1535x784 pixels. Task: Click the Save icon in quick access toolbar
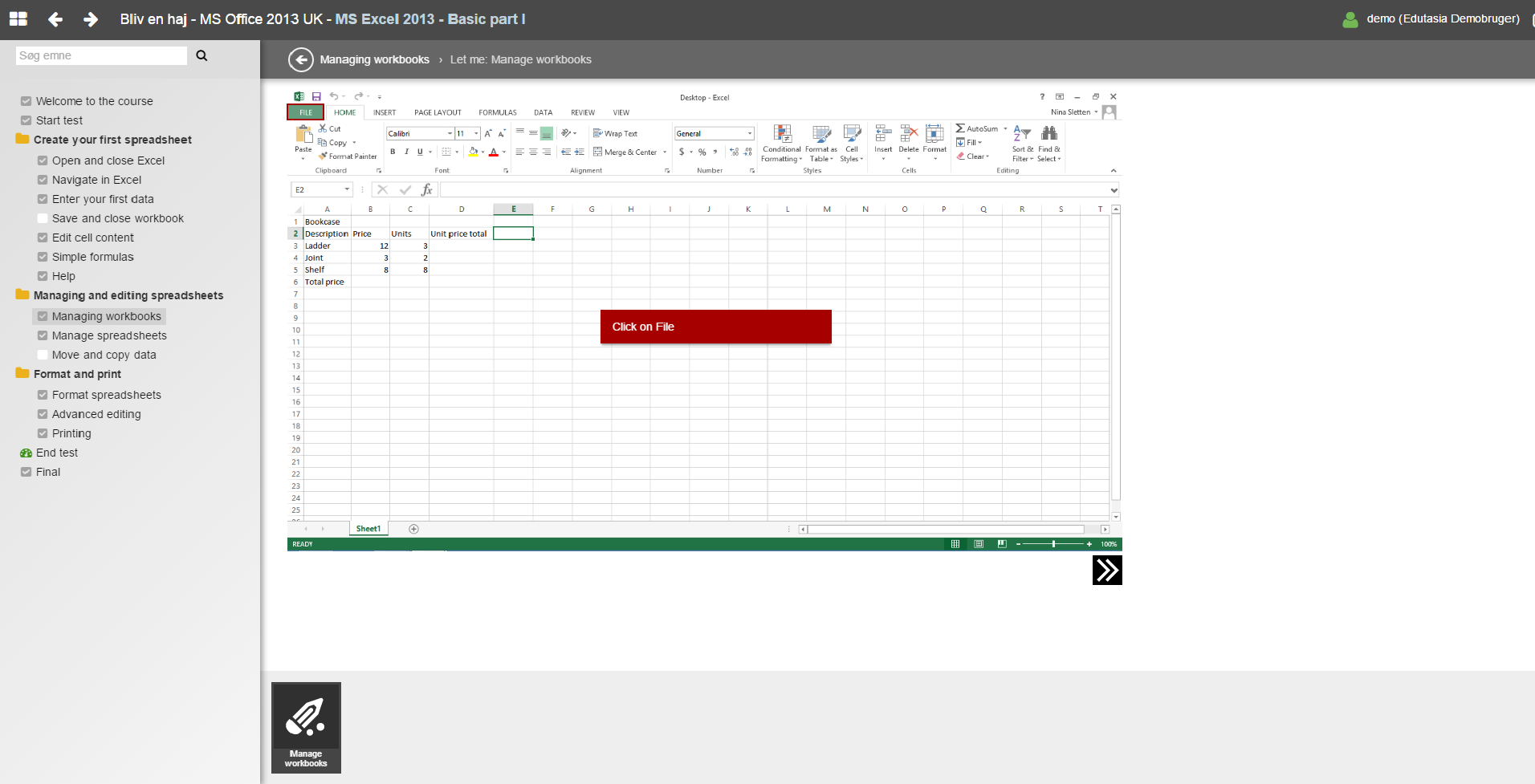pyautogui.click(x=316, y=96)
